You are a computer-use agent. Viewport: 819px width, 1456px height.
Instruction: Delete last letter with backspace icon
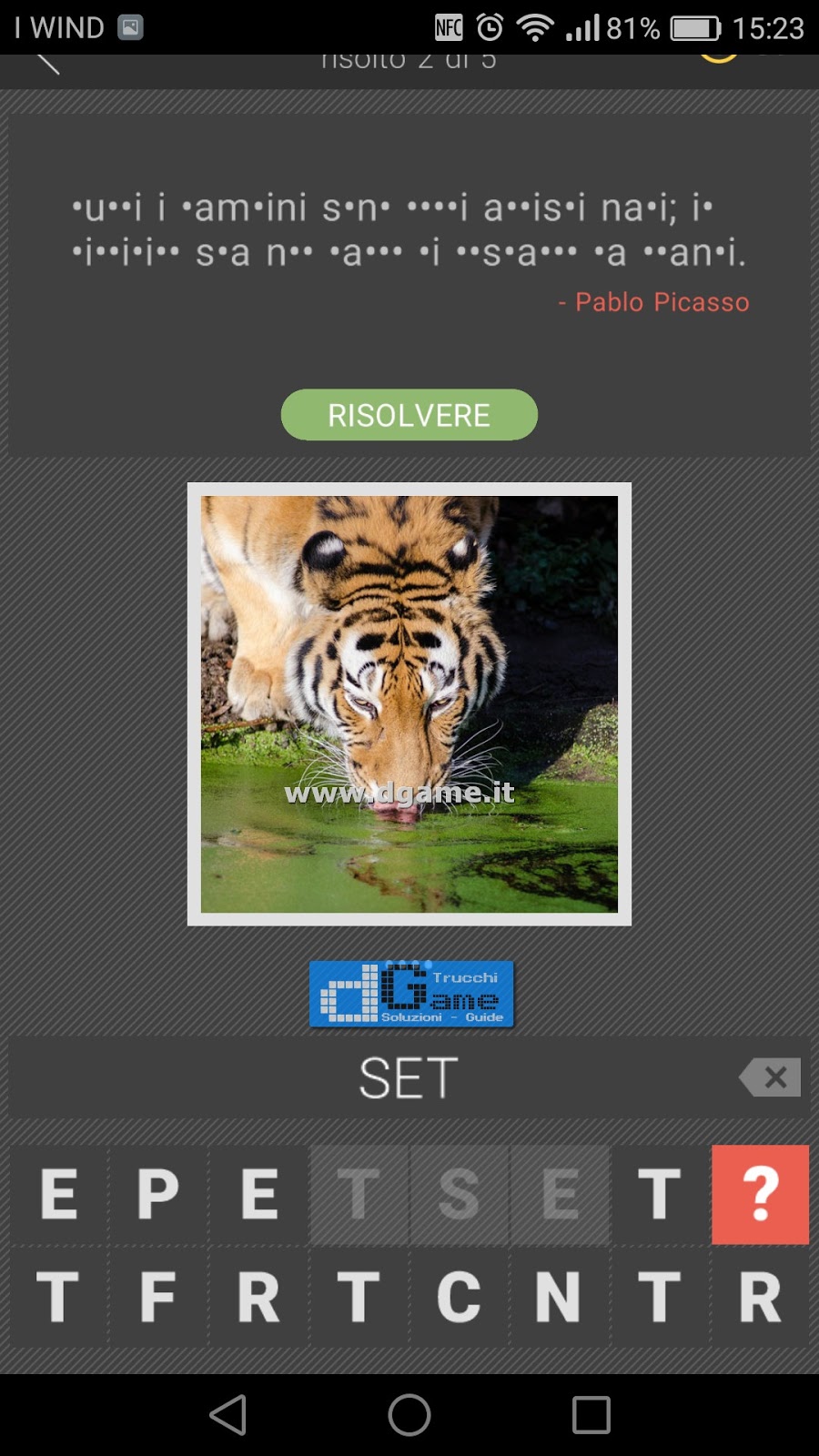(770, 1077)
